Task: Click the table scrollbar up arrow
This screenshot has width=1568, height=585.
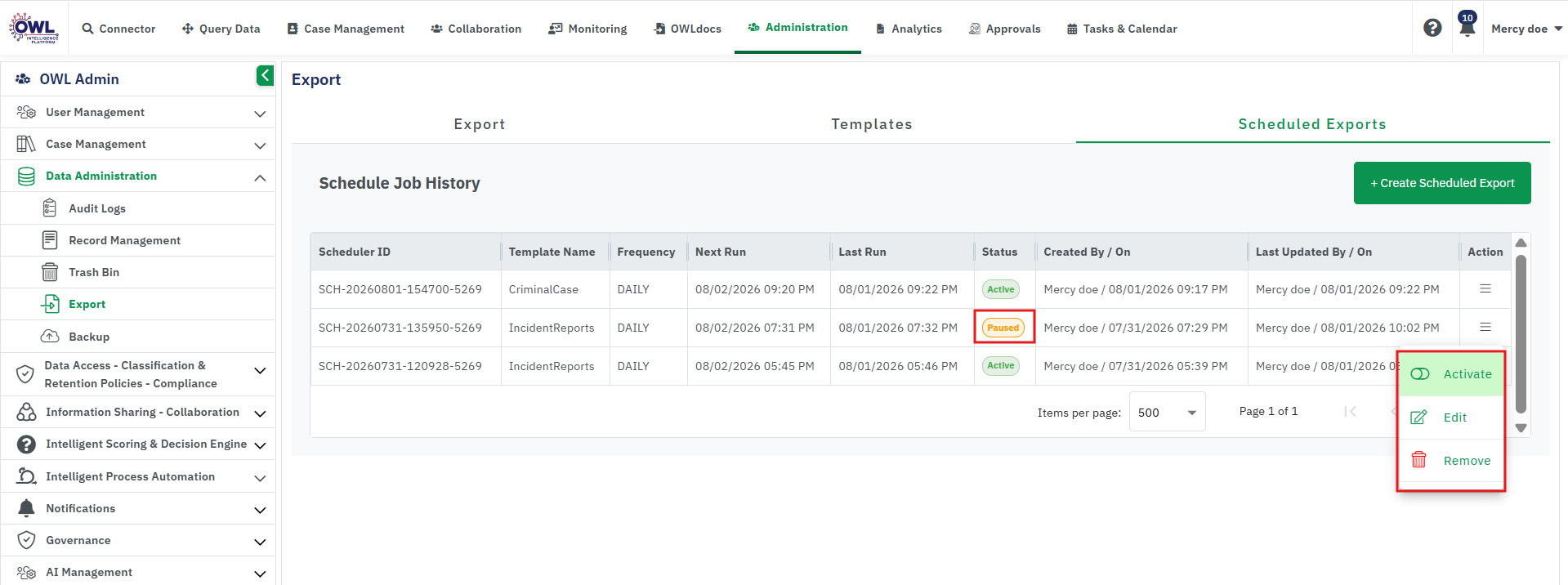Action: [x=1521, y=243]
